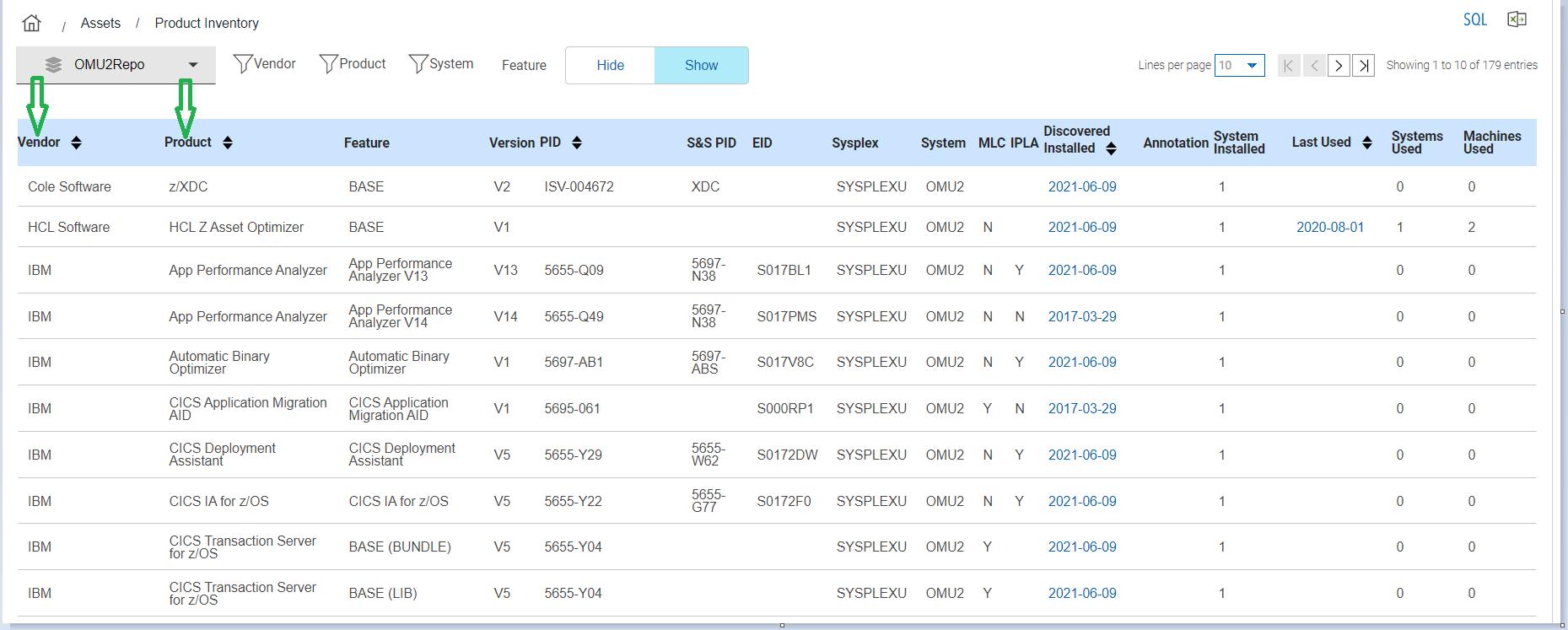
Task: Expand the OMU2Repo repository dropdown
Action: 192,65
